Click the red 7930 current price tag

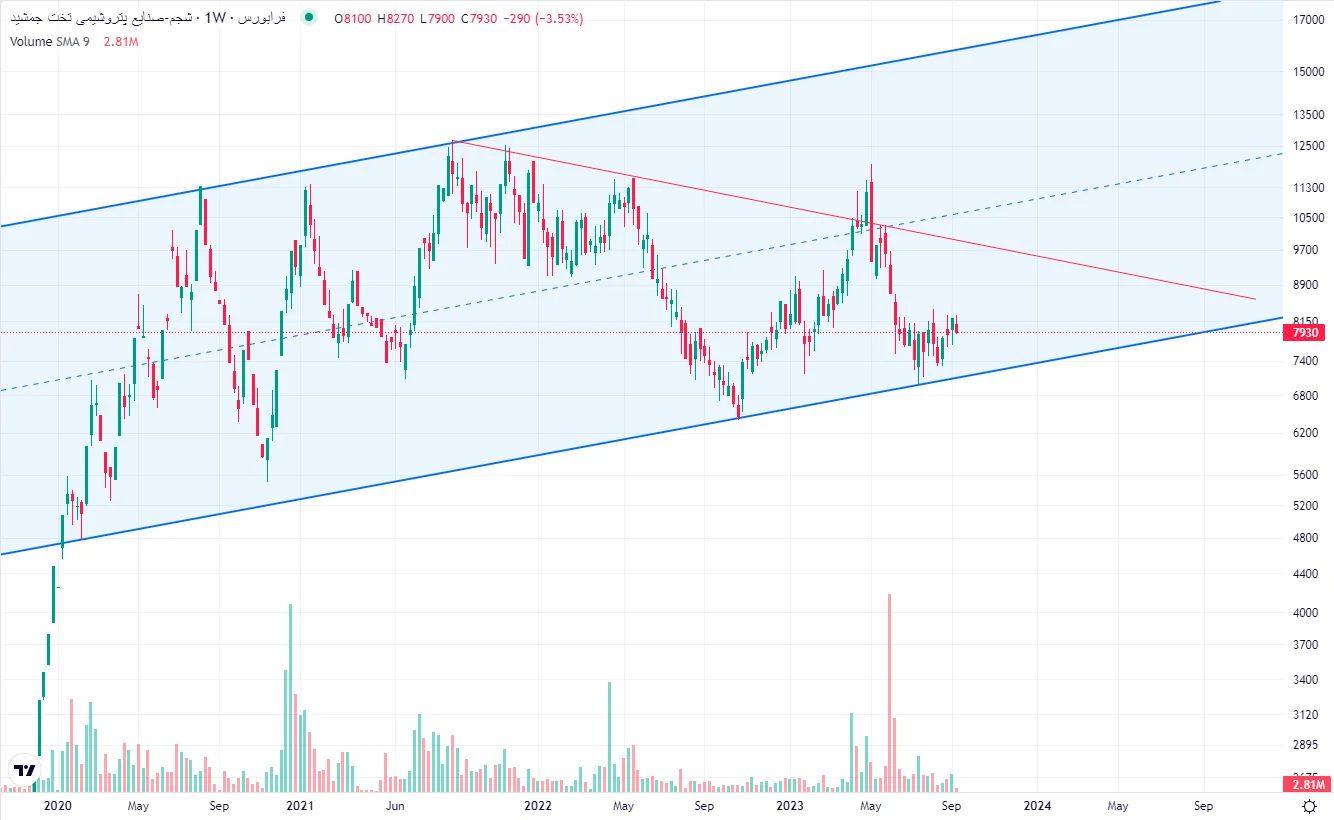(1303, 333)
